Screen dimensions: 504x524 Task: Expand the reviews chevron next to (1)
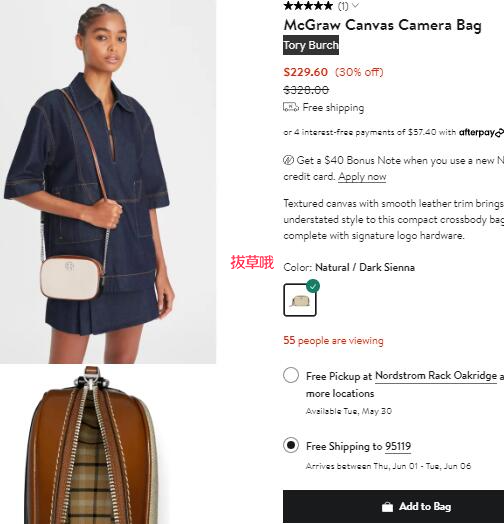(x=355, y=5)
